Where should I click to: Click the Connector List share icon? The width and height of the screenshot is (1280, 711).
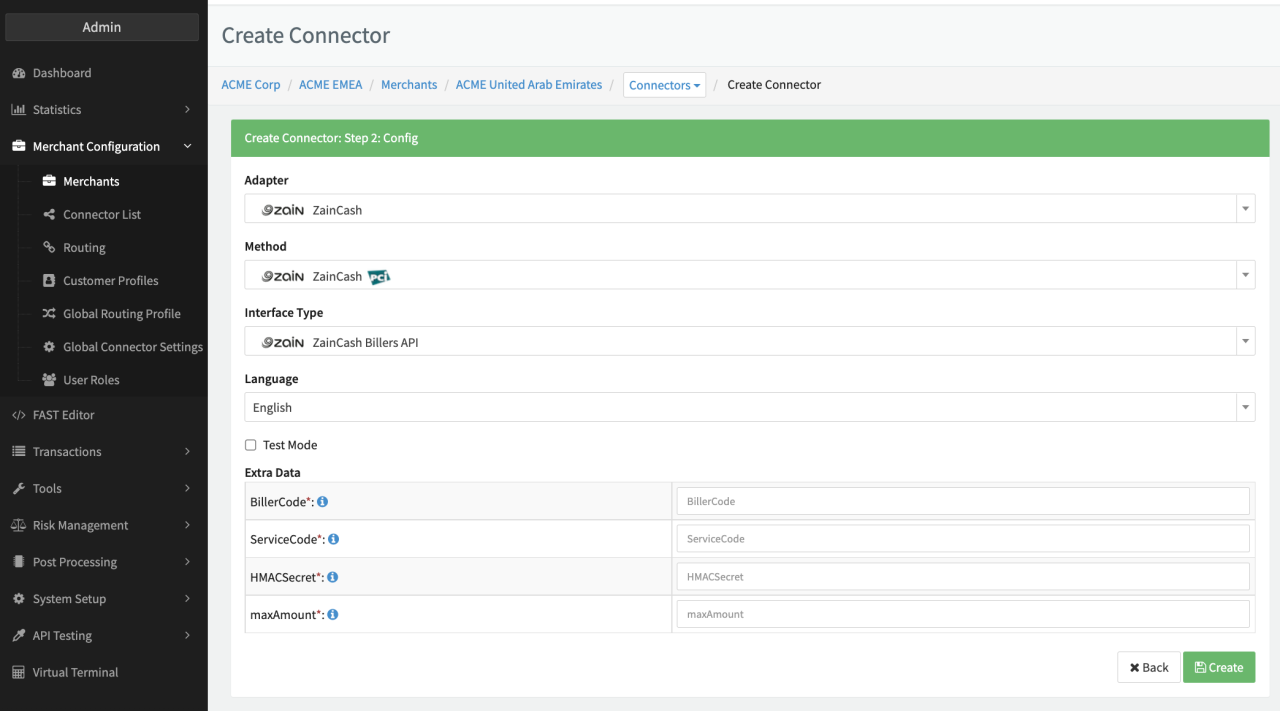coord(49,214)
